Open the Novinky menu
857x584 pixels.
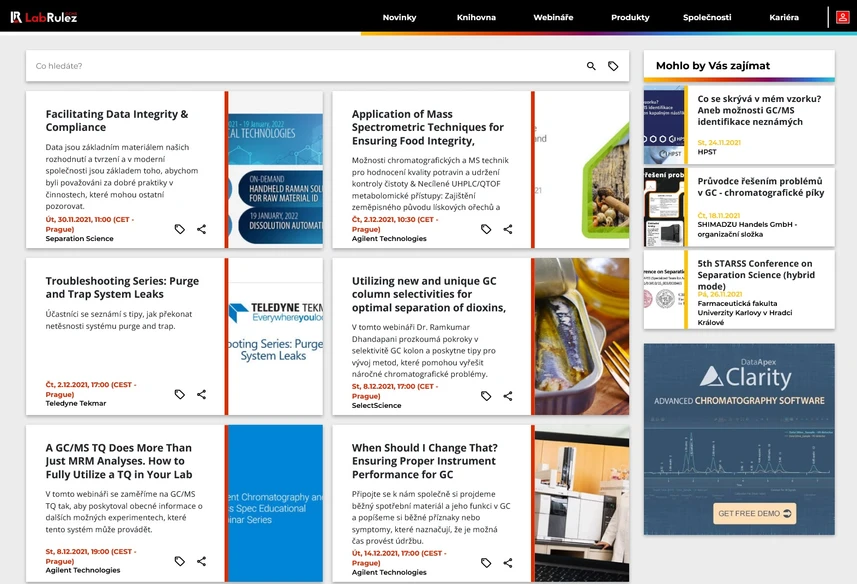coord(399,17)
